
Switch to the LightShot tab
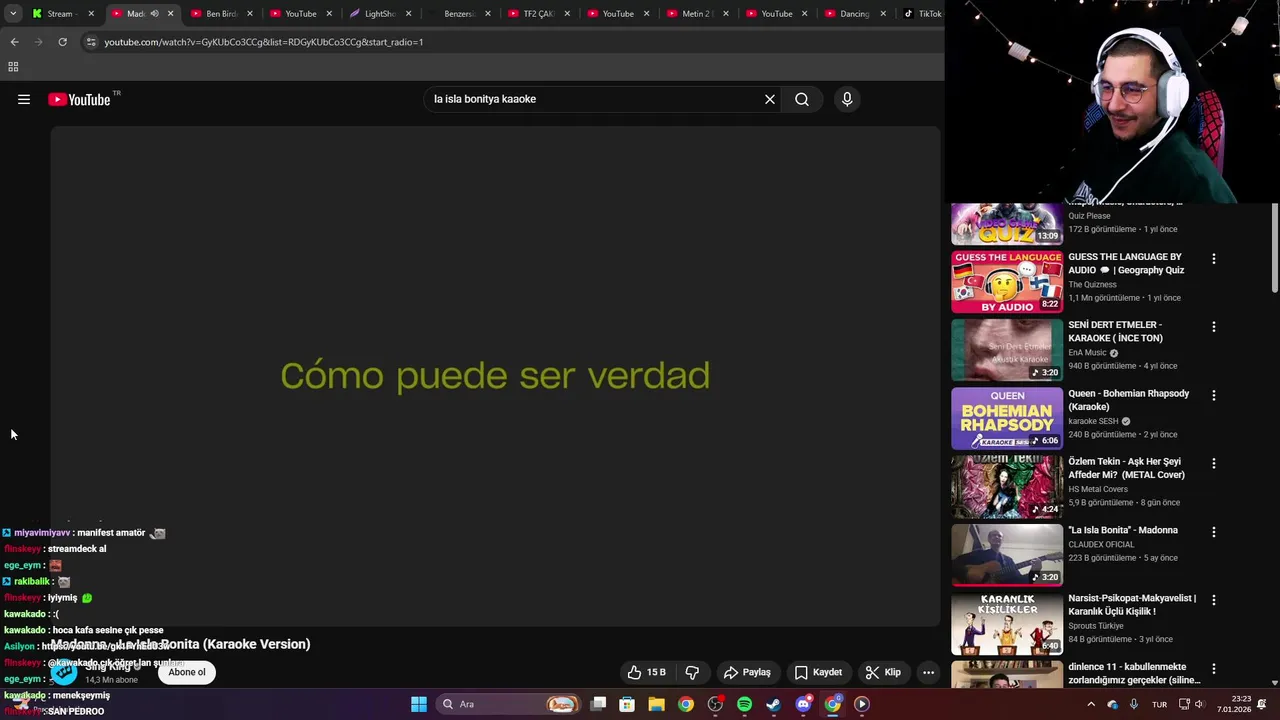click(379, 14)
